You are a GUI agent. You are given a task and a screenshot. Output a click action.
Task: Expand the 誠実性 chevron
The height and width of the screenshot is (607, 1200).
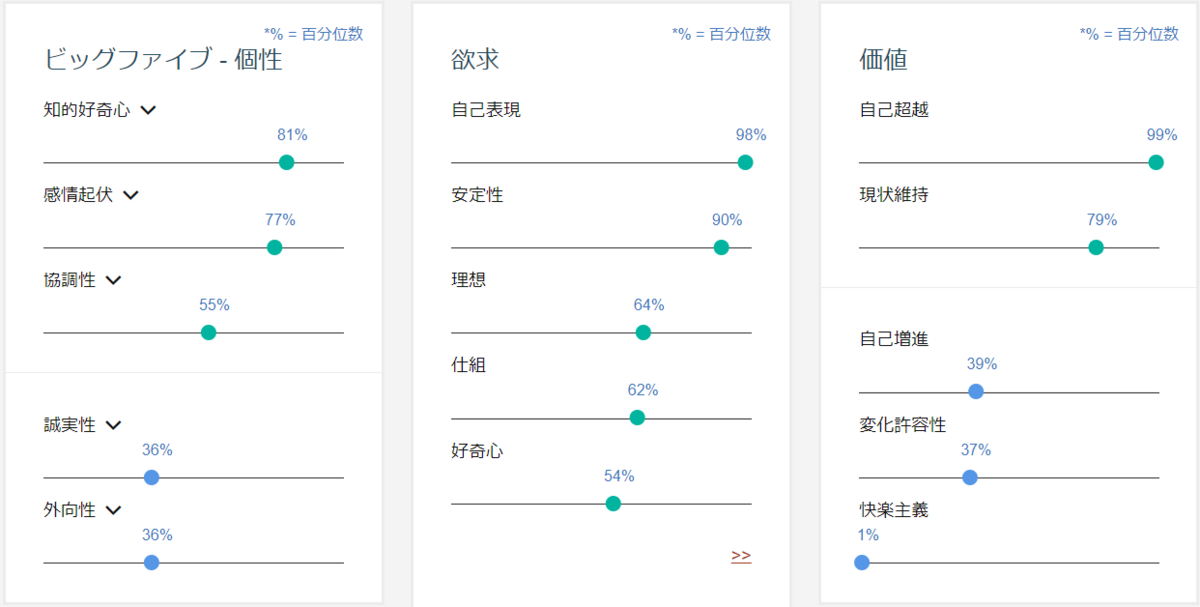click(113, 425)
